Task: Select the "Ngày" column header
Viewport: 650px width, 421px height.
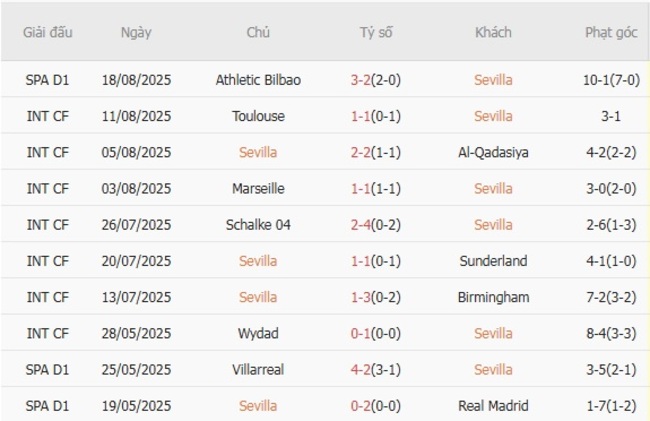Action: pyautogui.click(x=136, y=32)
